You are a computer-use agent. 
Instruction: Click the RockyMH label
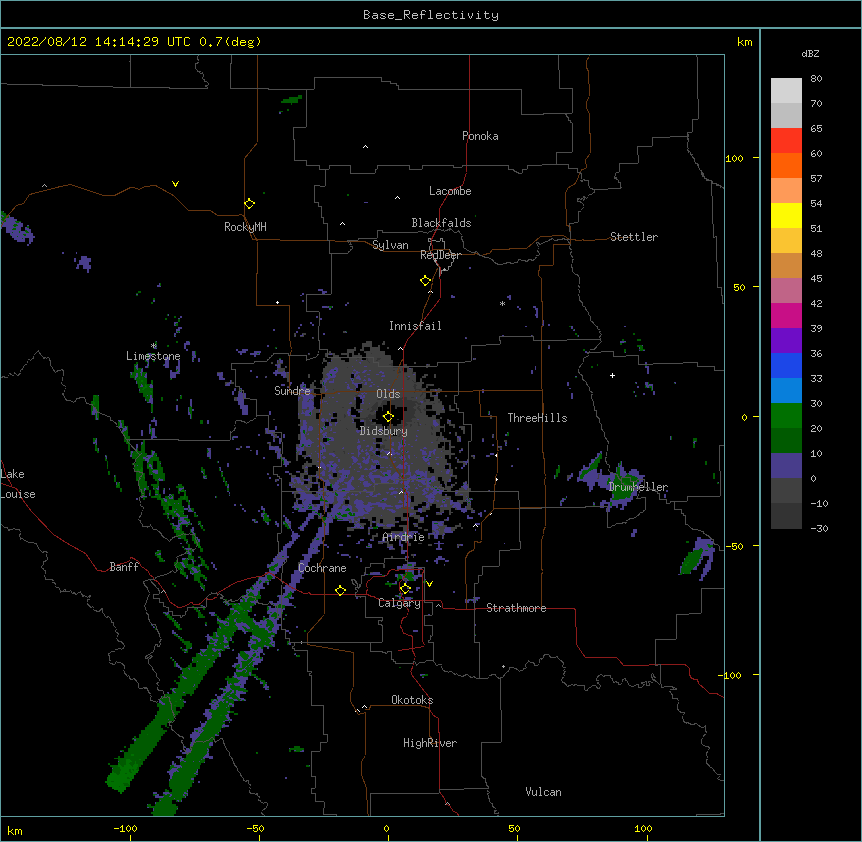(245, 226)
